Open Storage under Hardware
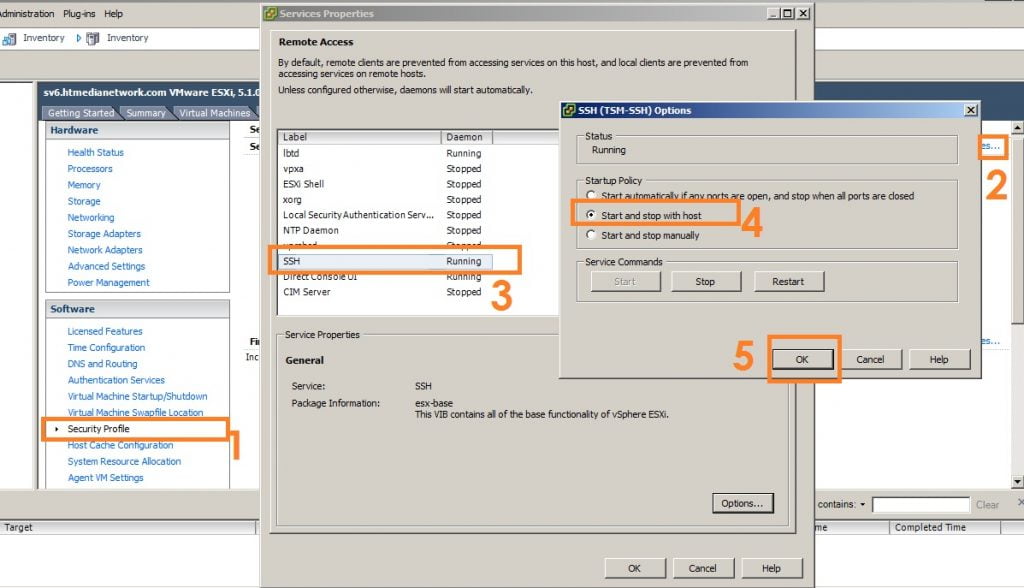 click(84, 201)
